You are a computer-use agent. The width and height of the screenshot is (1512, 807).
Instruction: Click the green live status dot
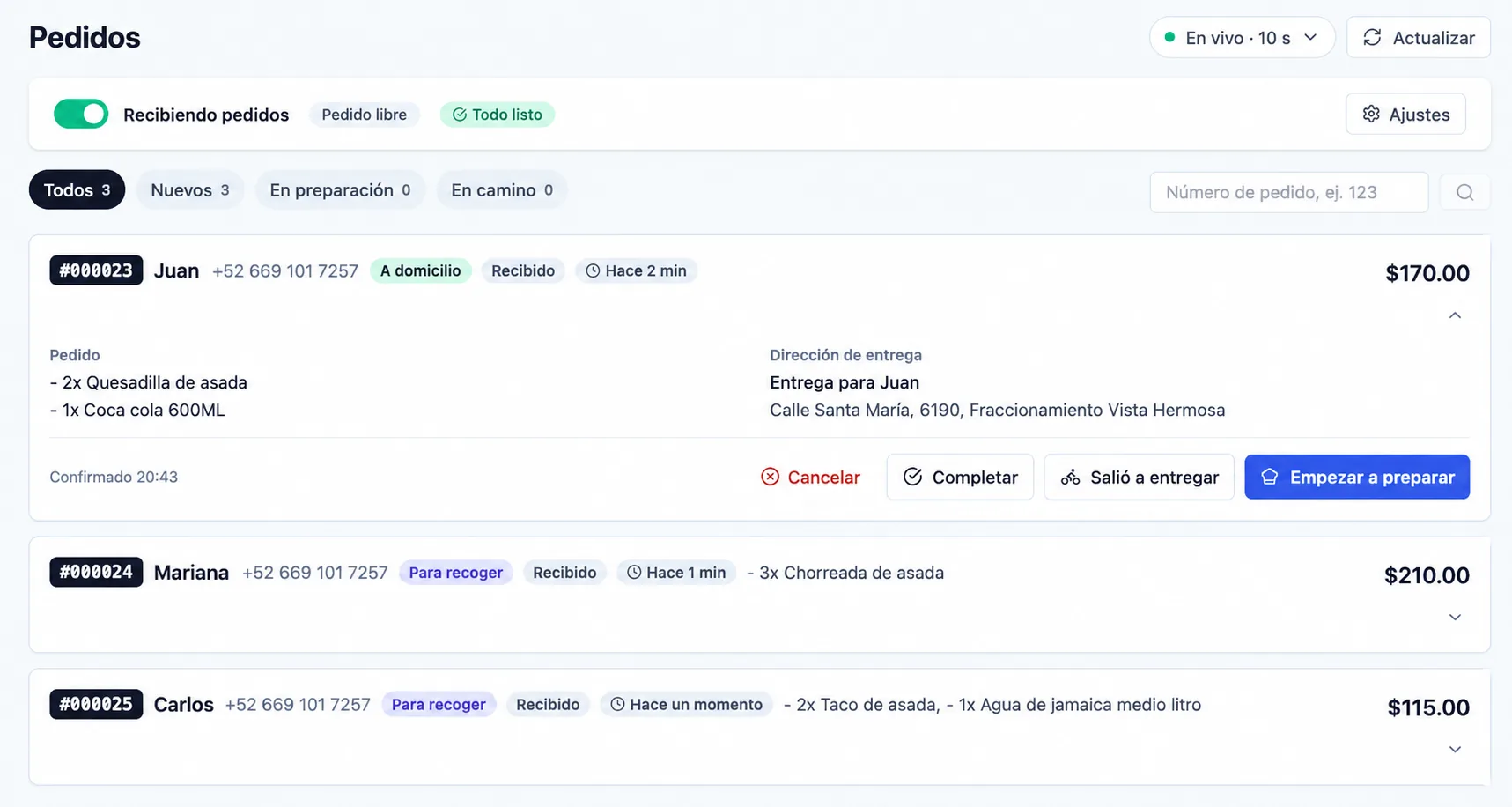pos(1169,37)
